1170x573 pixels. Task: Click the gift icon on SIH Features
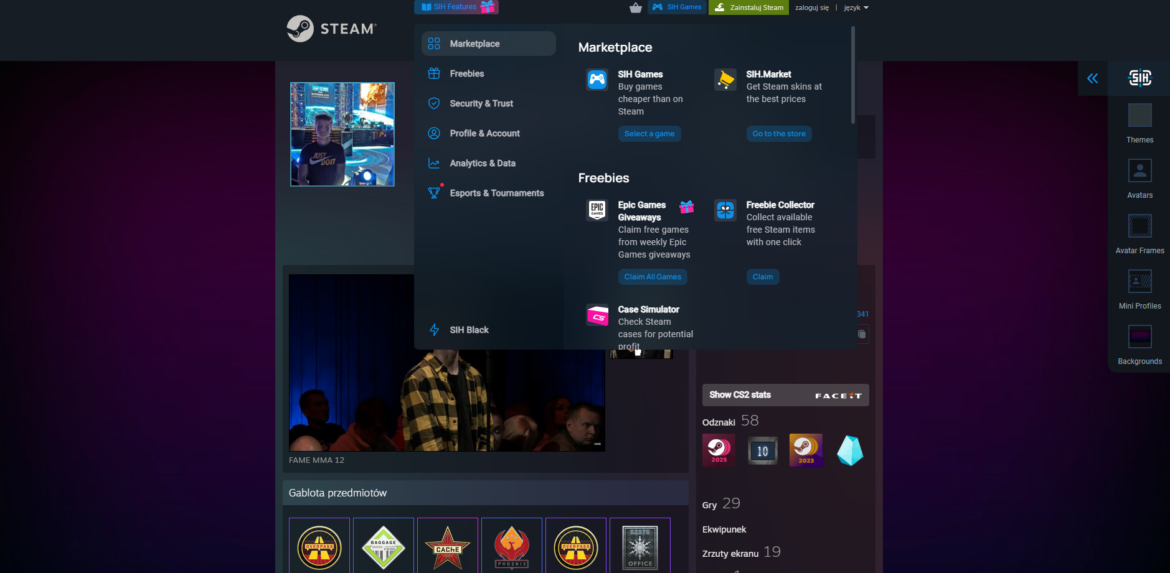pos(487,7)
